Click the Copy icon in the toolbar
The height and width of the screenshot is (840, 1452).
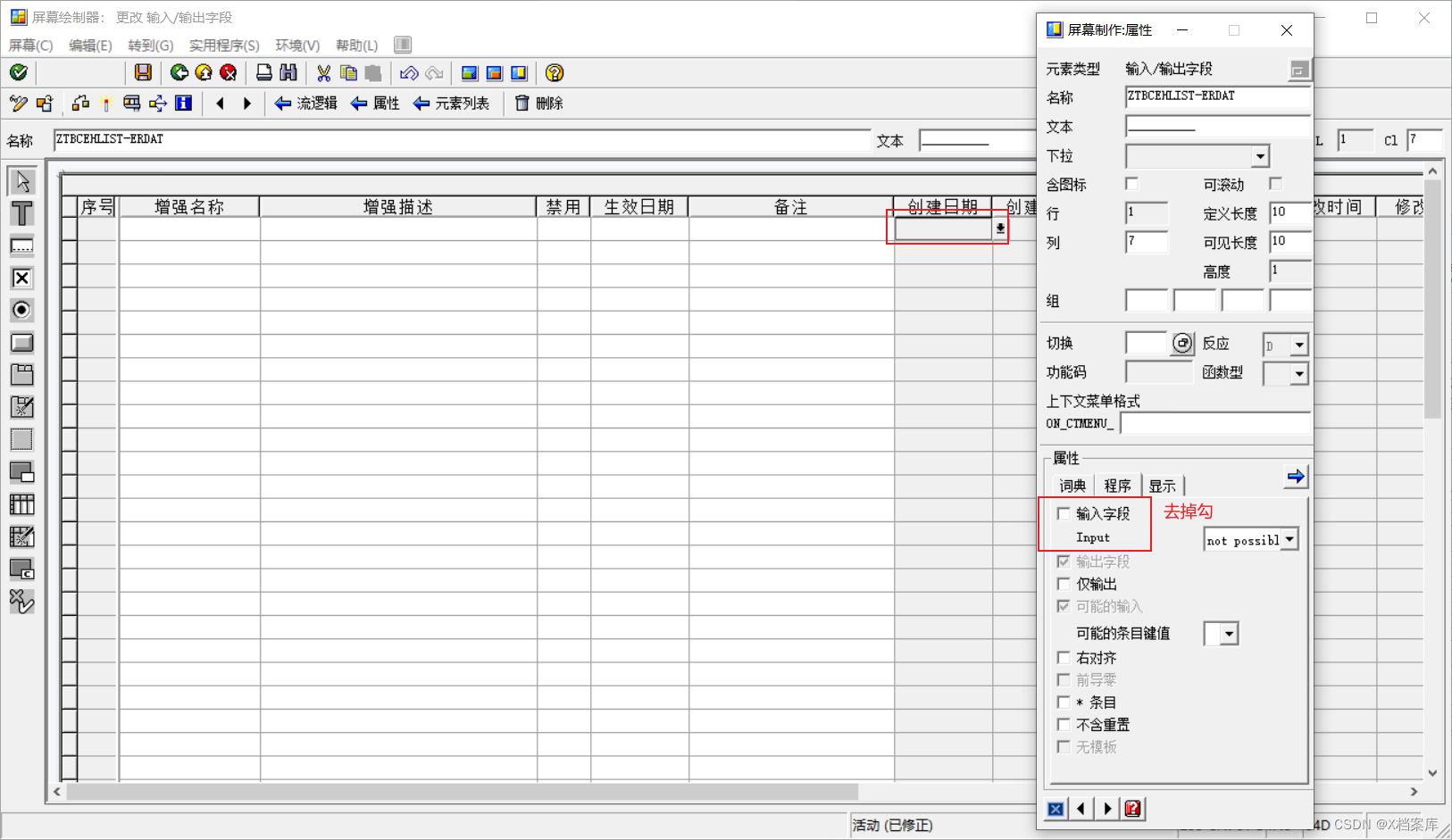click(348, 73)
